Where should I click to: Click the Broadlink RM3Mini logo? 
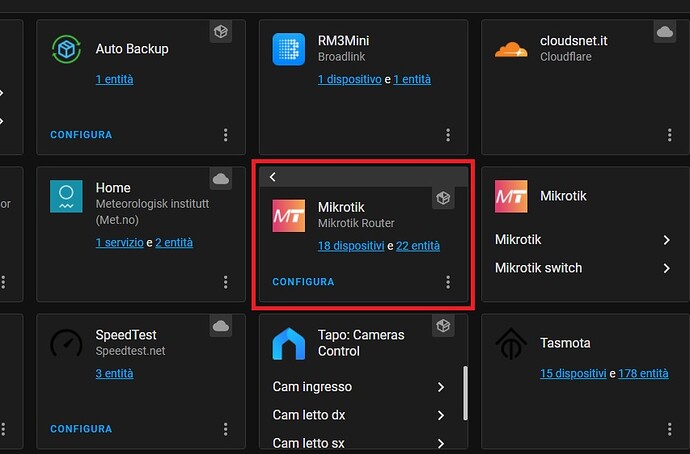288,49
